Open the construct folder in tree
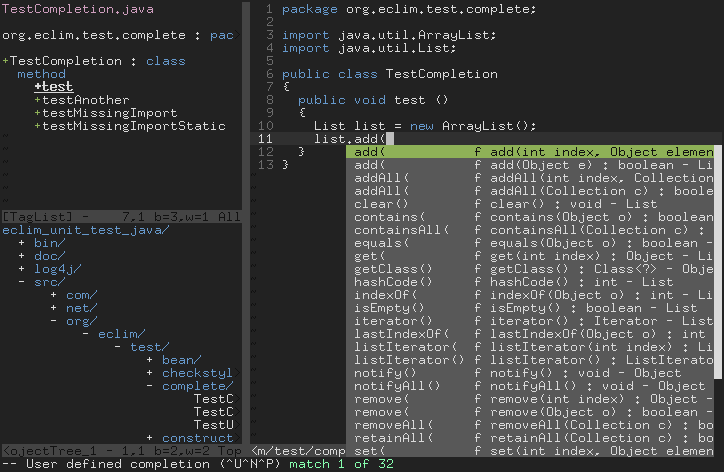 [197, 438]
